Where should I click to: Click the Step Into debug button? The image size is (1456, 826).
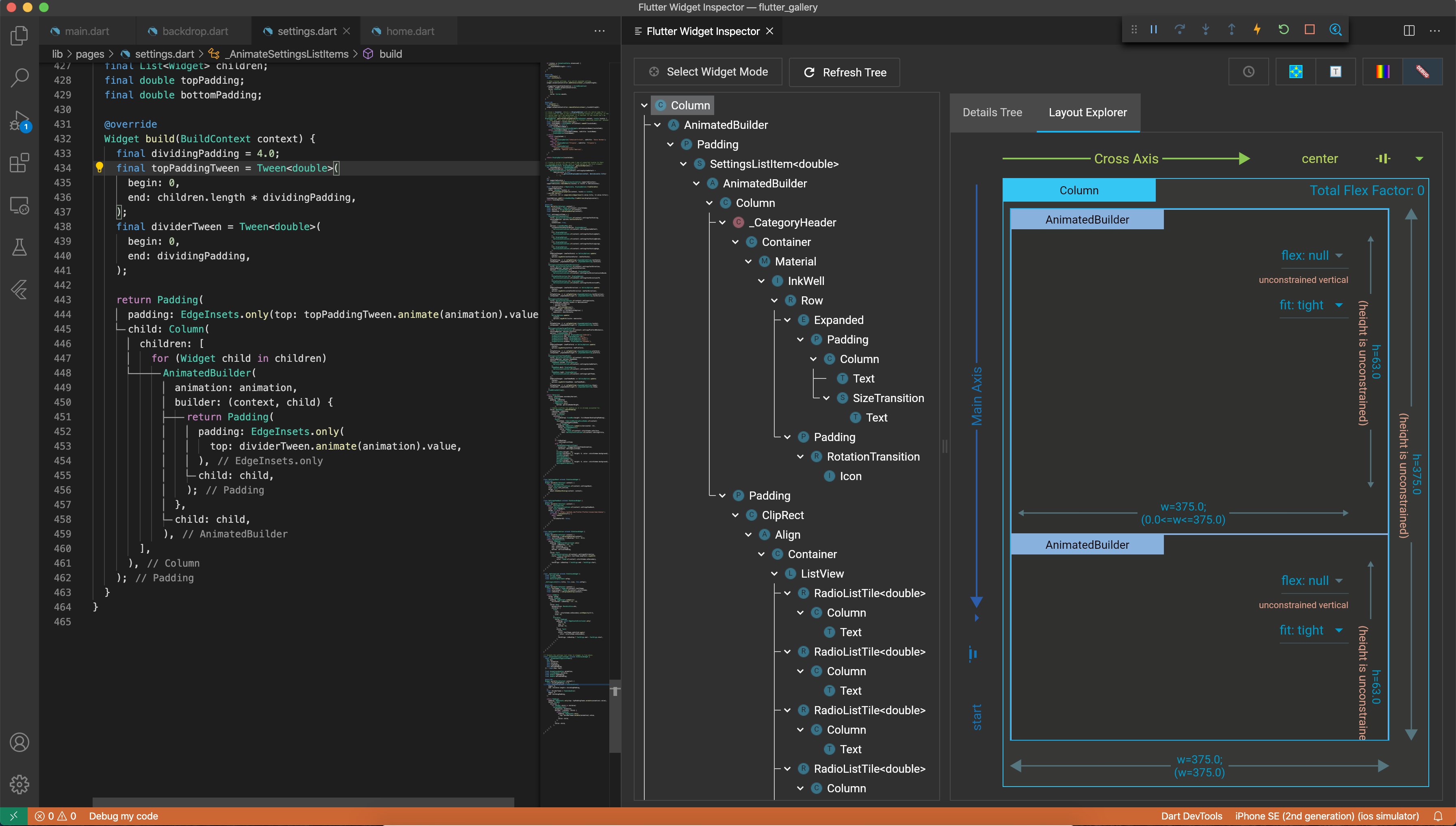click(1205, 30)
